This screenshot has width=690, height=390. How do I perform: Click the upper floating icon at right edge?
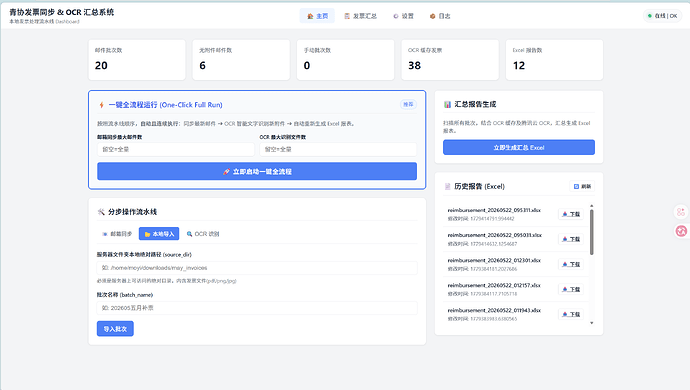[x=681, y=212]
